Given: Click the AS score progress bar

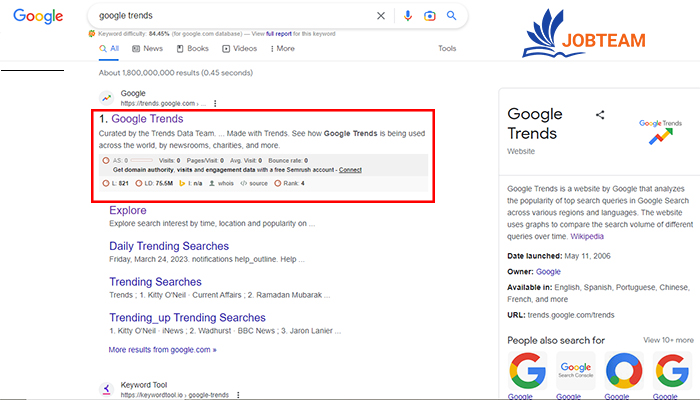Looking at the screenshot, I should pyautogui.click(x=141, y=160).
